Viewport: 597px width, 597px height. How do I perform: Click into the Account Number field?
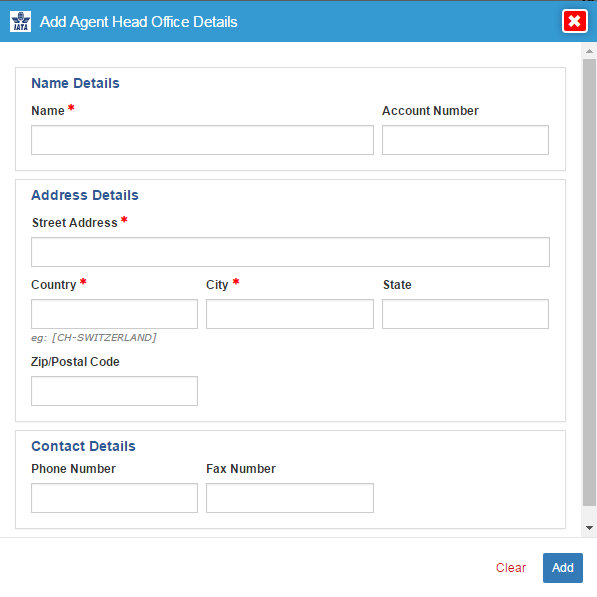465,140
